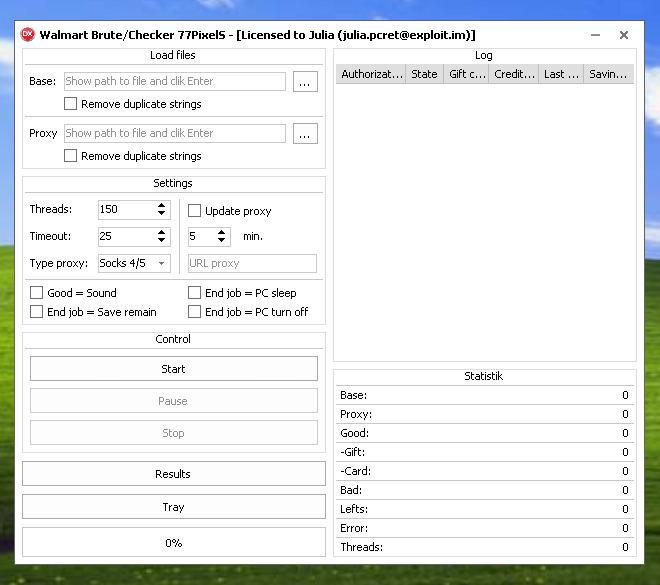This screenshot has width=660, height=585.
Task: Enable Remove duplicate strings under Base
Action: tap(71, 104)
